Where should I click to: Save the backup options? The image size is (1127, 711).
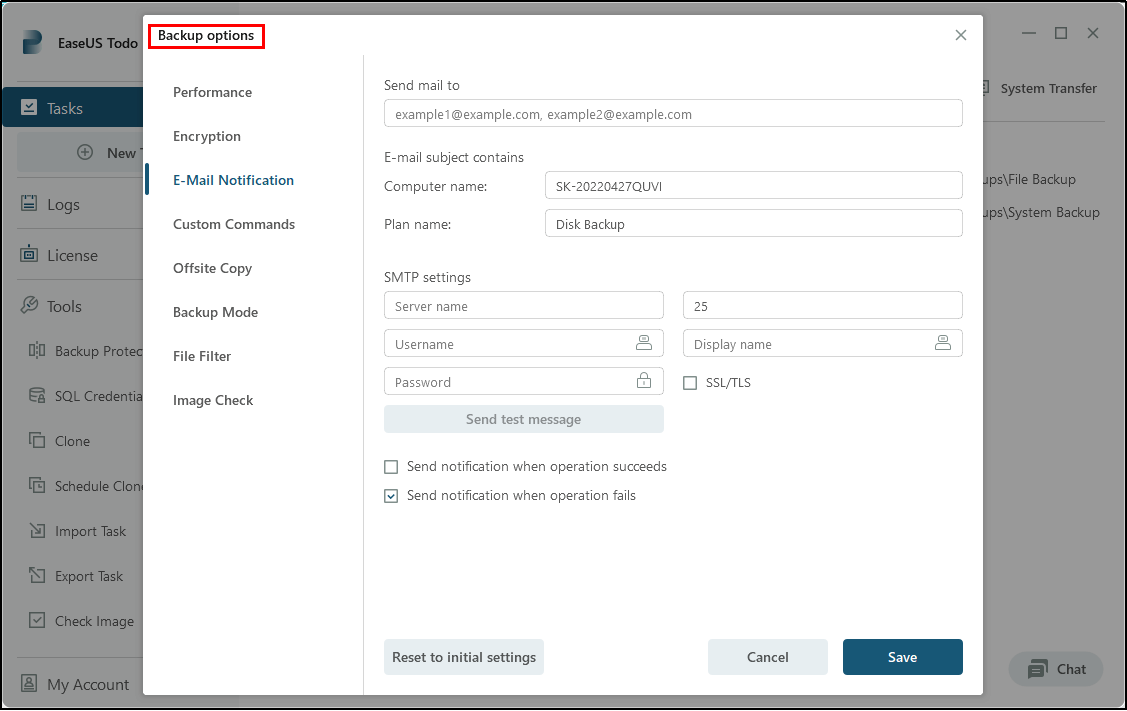coord(902,657)
